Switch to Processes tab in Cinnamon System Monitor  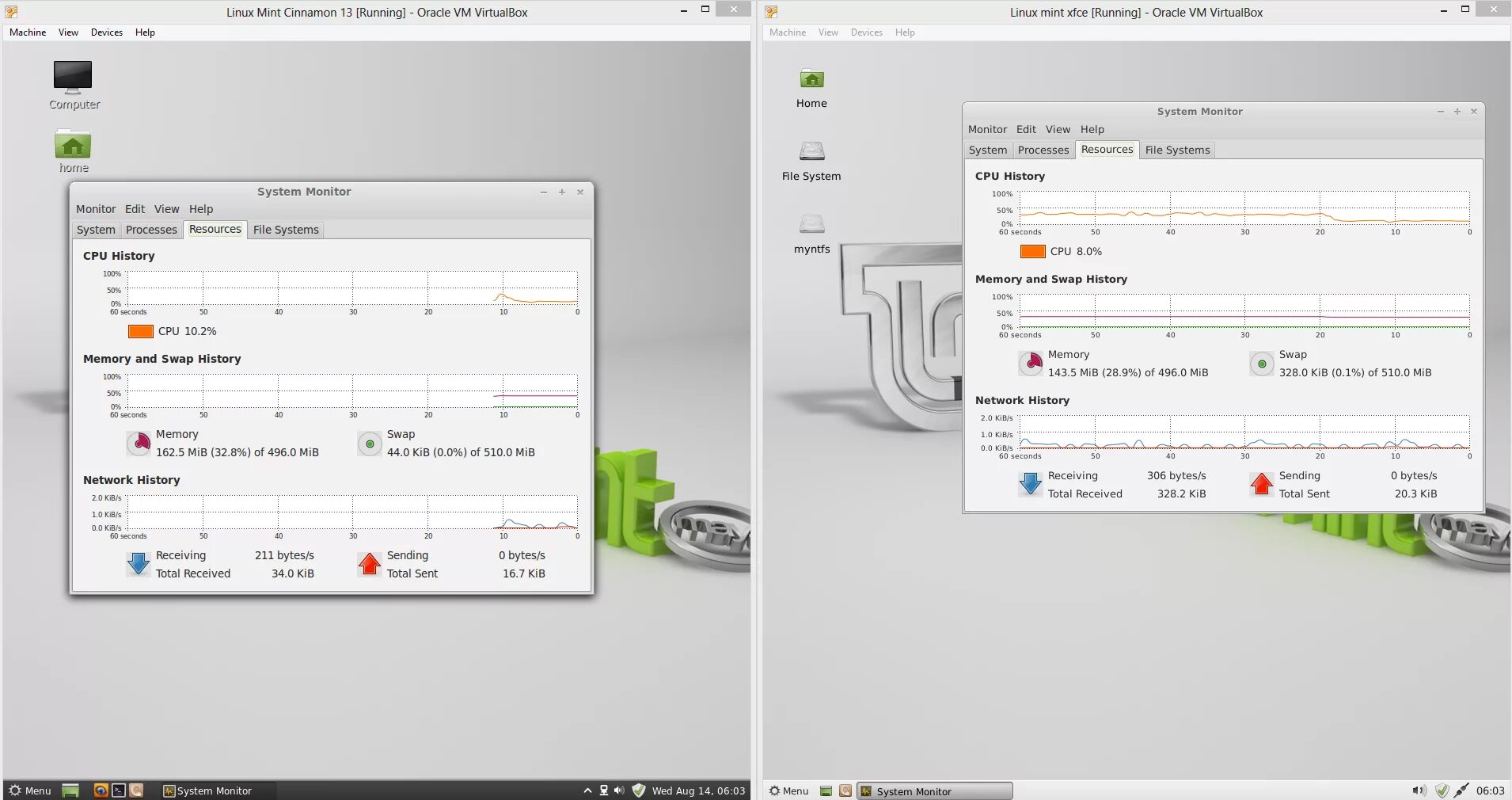tap(151, 230)
